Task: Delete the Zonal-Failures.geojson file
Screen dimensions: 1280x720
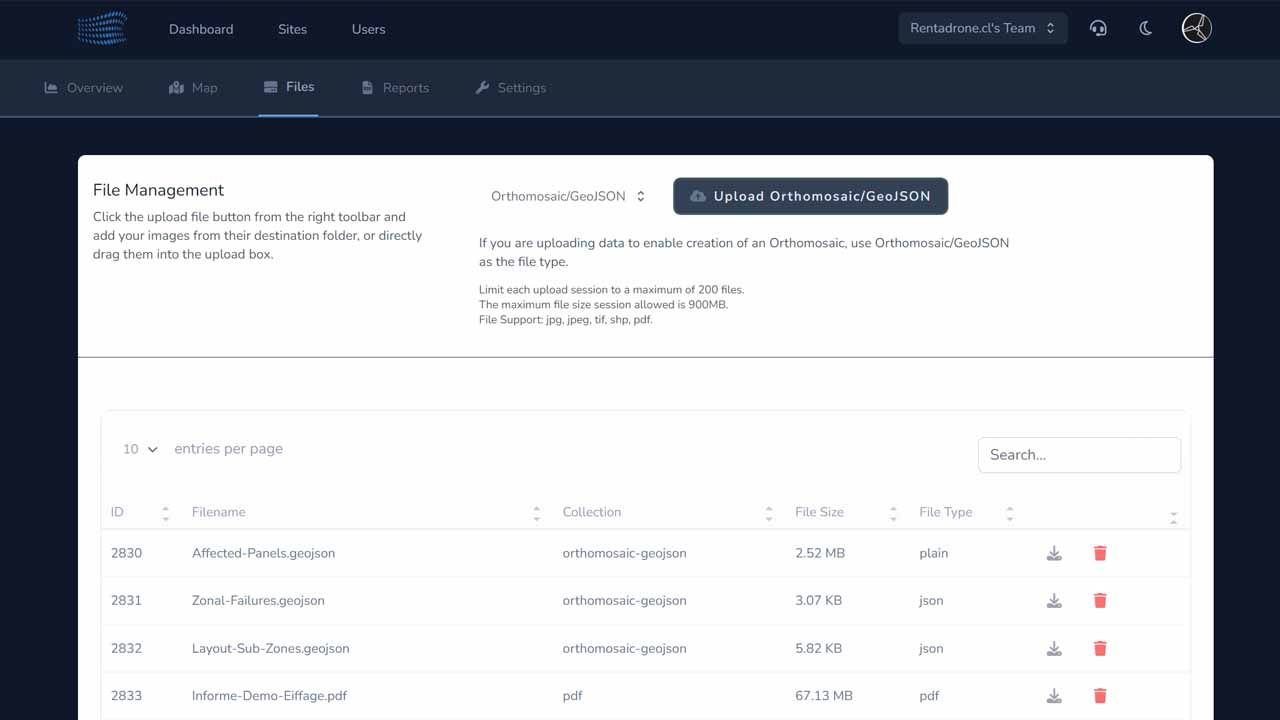Action: click(x=1100, y=601)
